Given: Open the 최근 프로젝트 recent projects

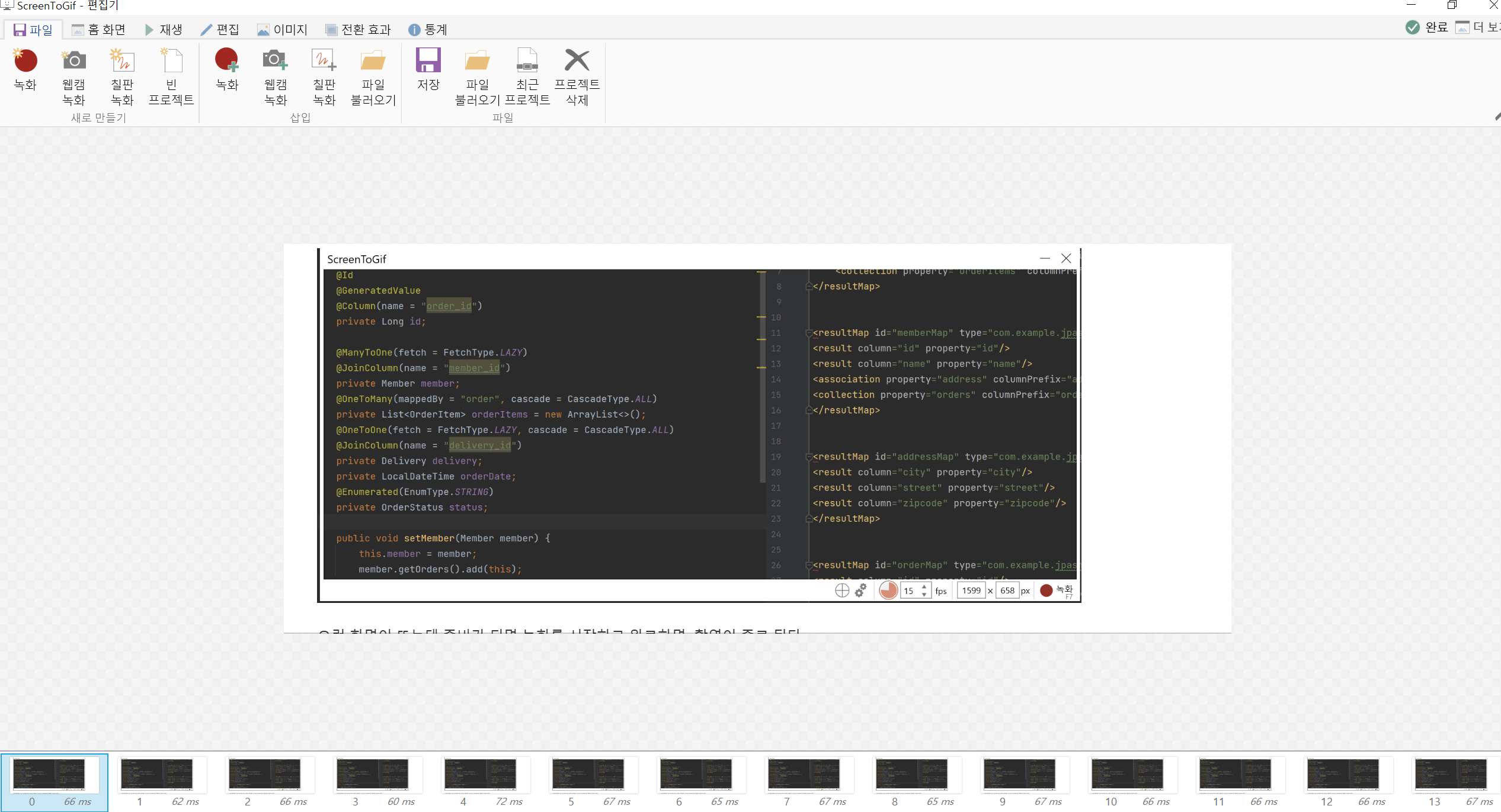Looking at the screenshot, I should tap(527, 61).
